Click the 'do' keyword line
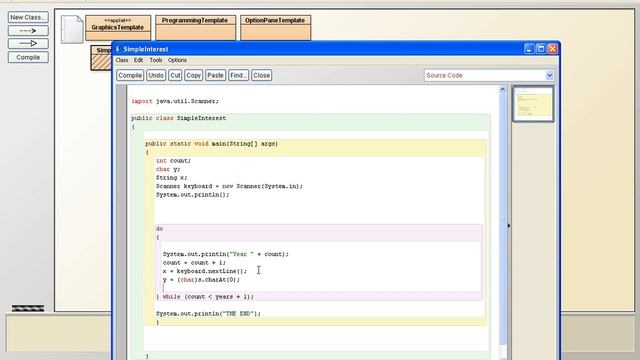Image resolution: width=640 pixels, height=360 pixels. [x=159, y=229]
